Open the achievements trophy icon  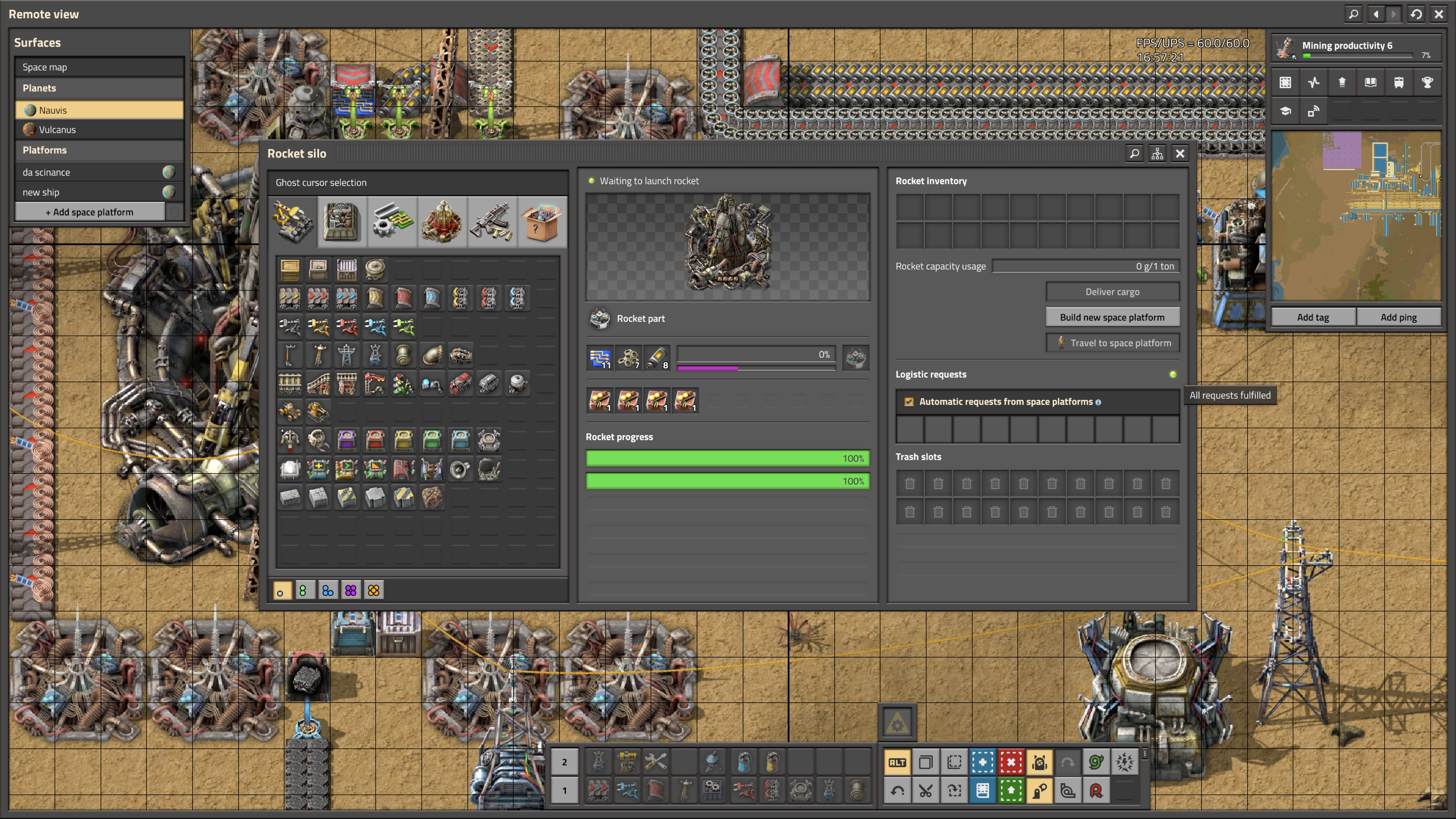pos(1427,82)
